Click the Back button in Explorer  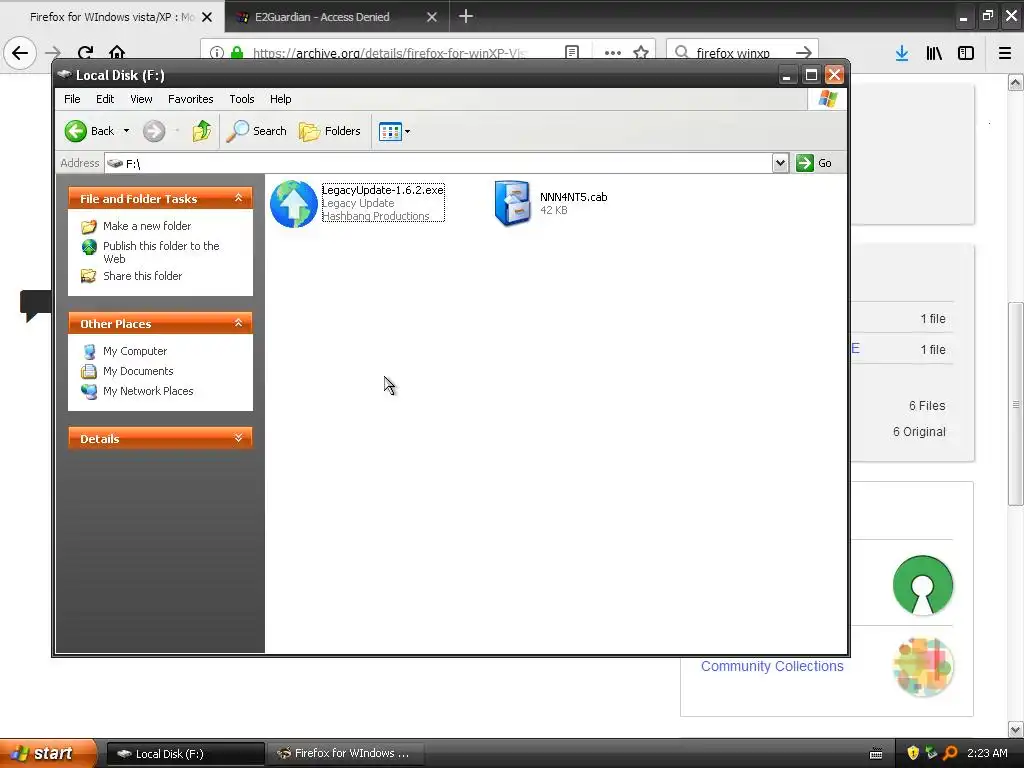point(90,131)
